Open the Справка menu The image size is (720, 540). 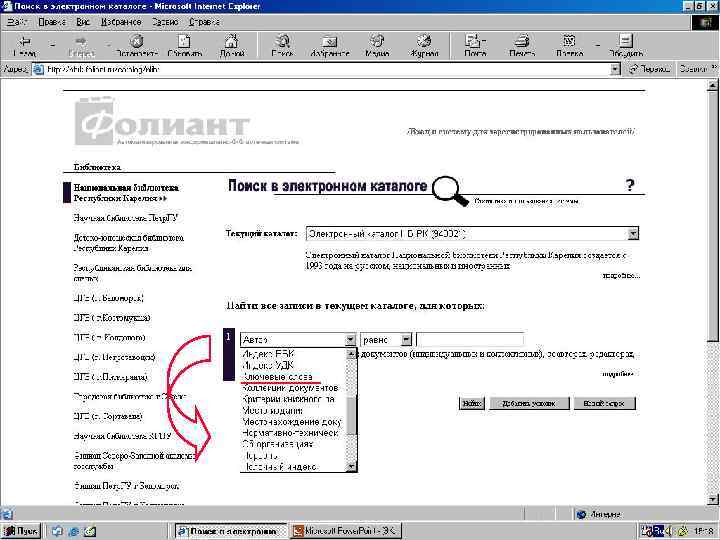coord(204,22)
